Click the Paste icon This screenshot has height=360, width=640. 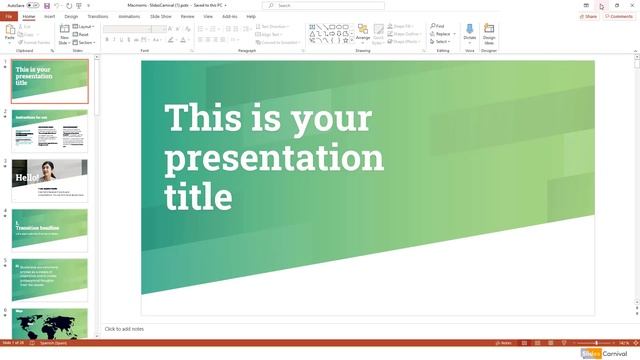pos(10,29)
